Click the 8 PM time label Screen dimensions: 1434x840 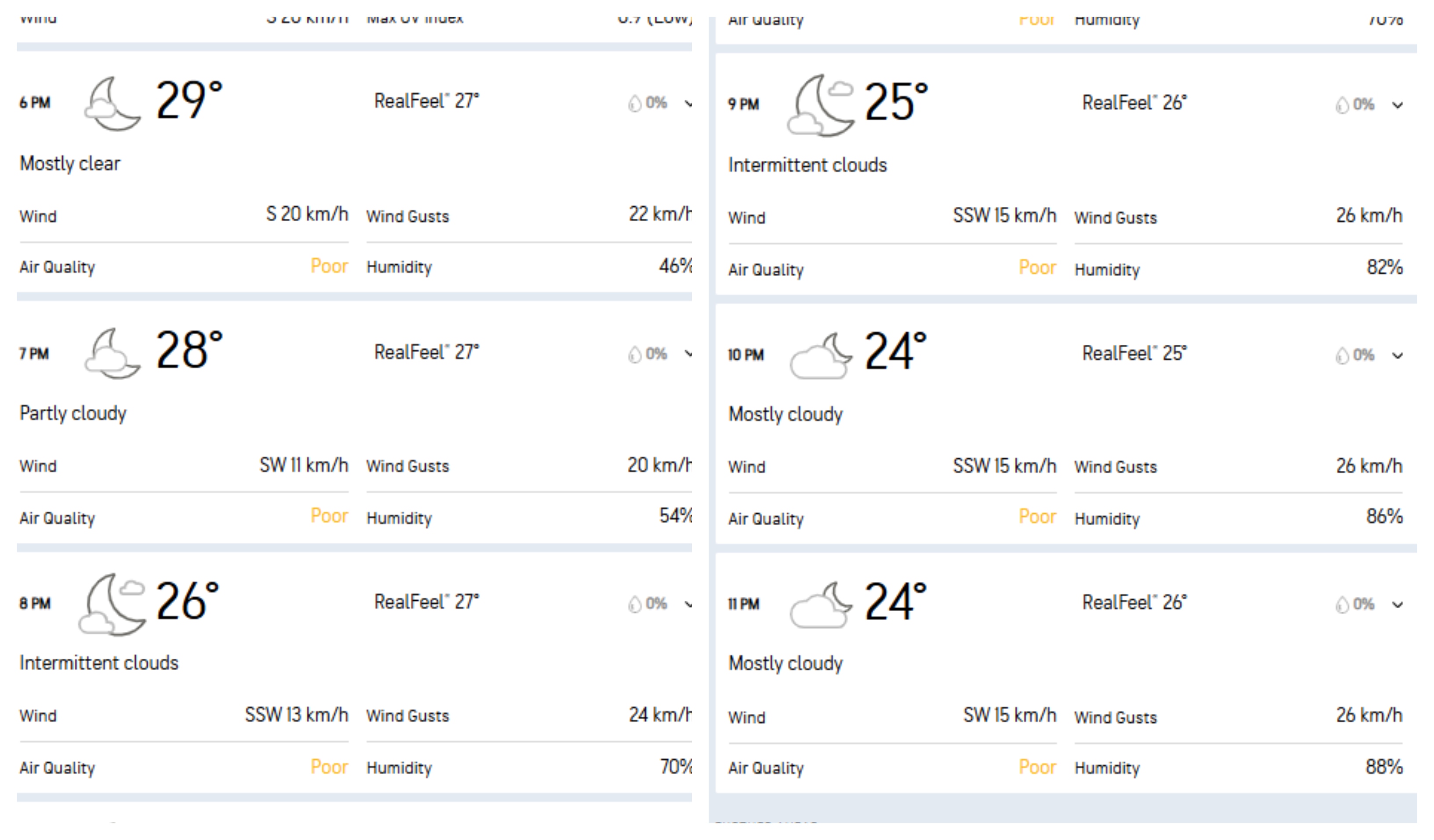pos(35,603)
